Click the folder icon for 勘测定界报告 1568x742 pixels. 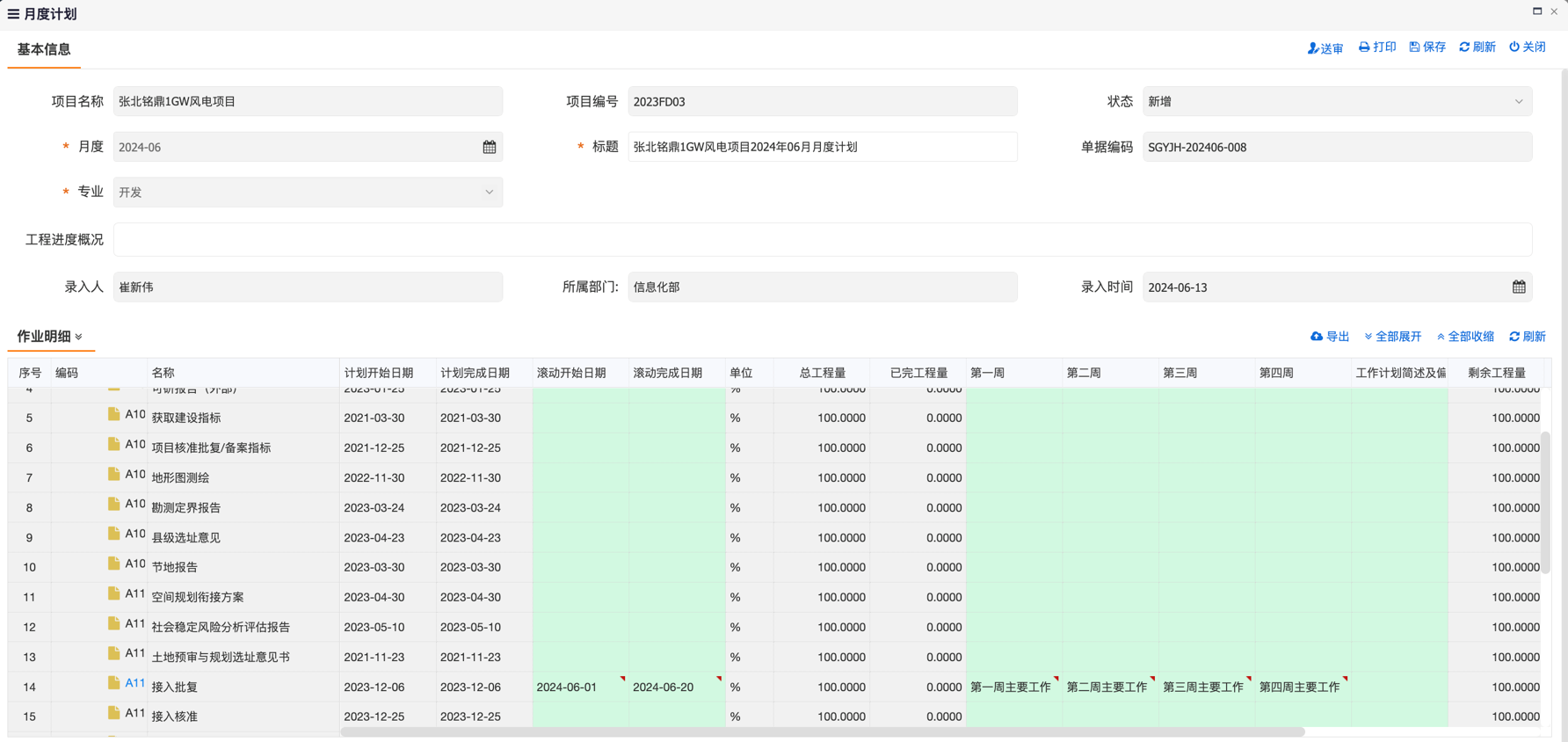(114, 504)
